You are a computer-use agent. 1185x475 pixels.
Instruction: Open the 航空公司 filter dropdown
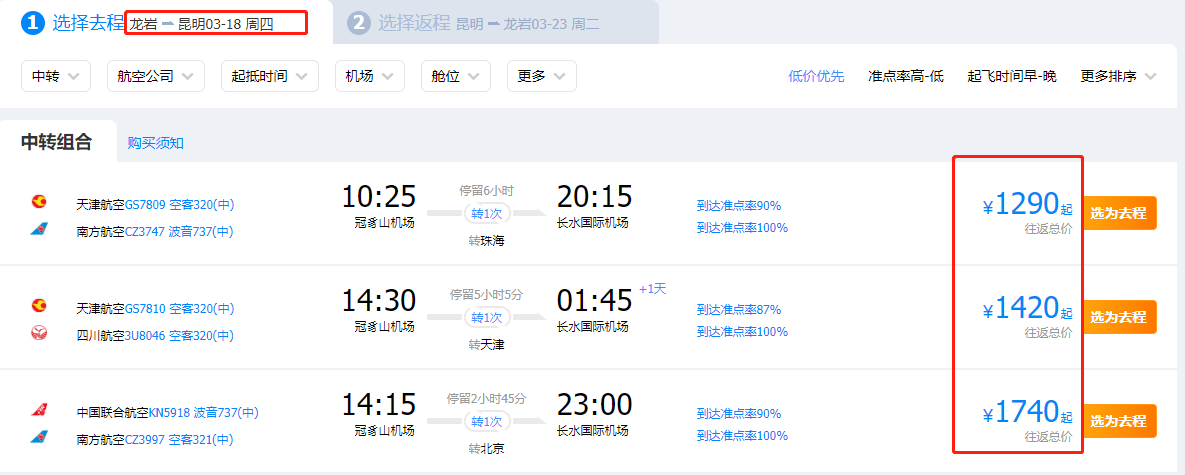[x=156, y=76]
